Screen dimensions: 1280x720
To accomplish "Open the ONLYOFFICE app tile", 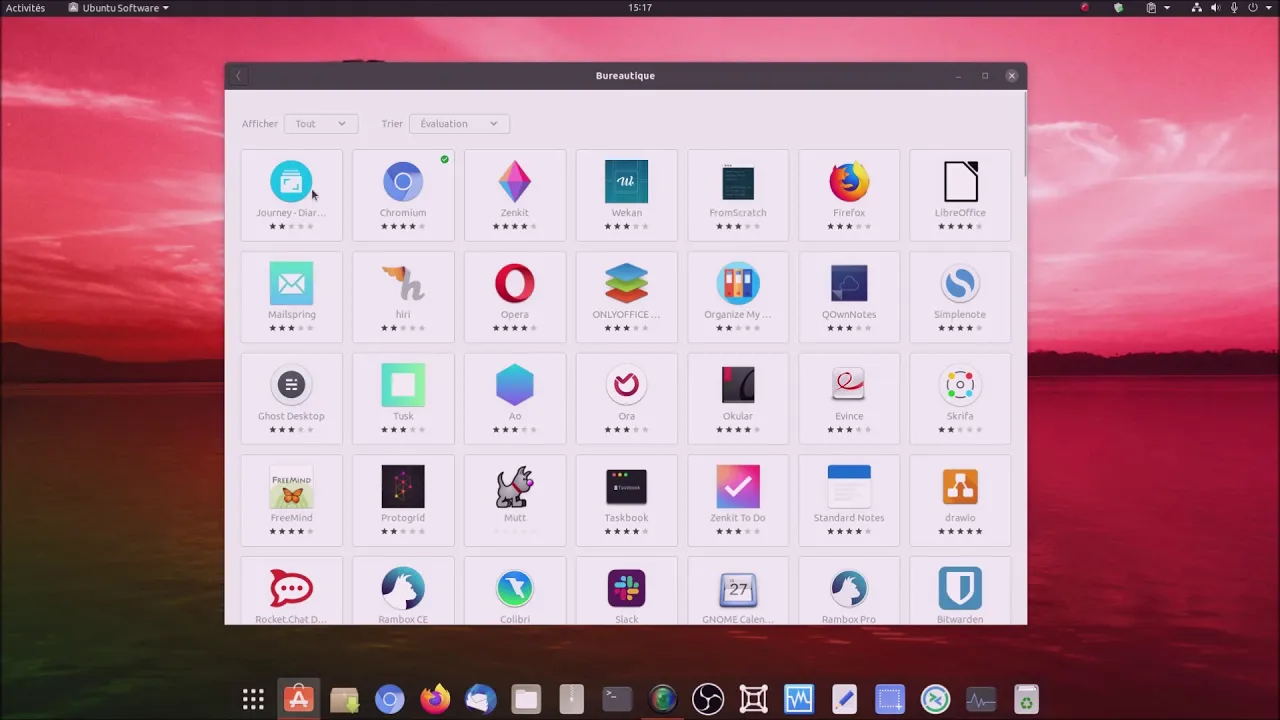I will point(626,297).
